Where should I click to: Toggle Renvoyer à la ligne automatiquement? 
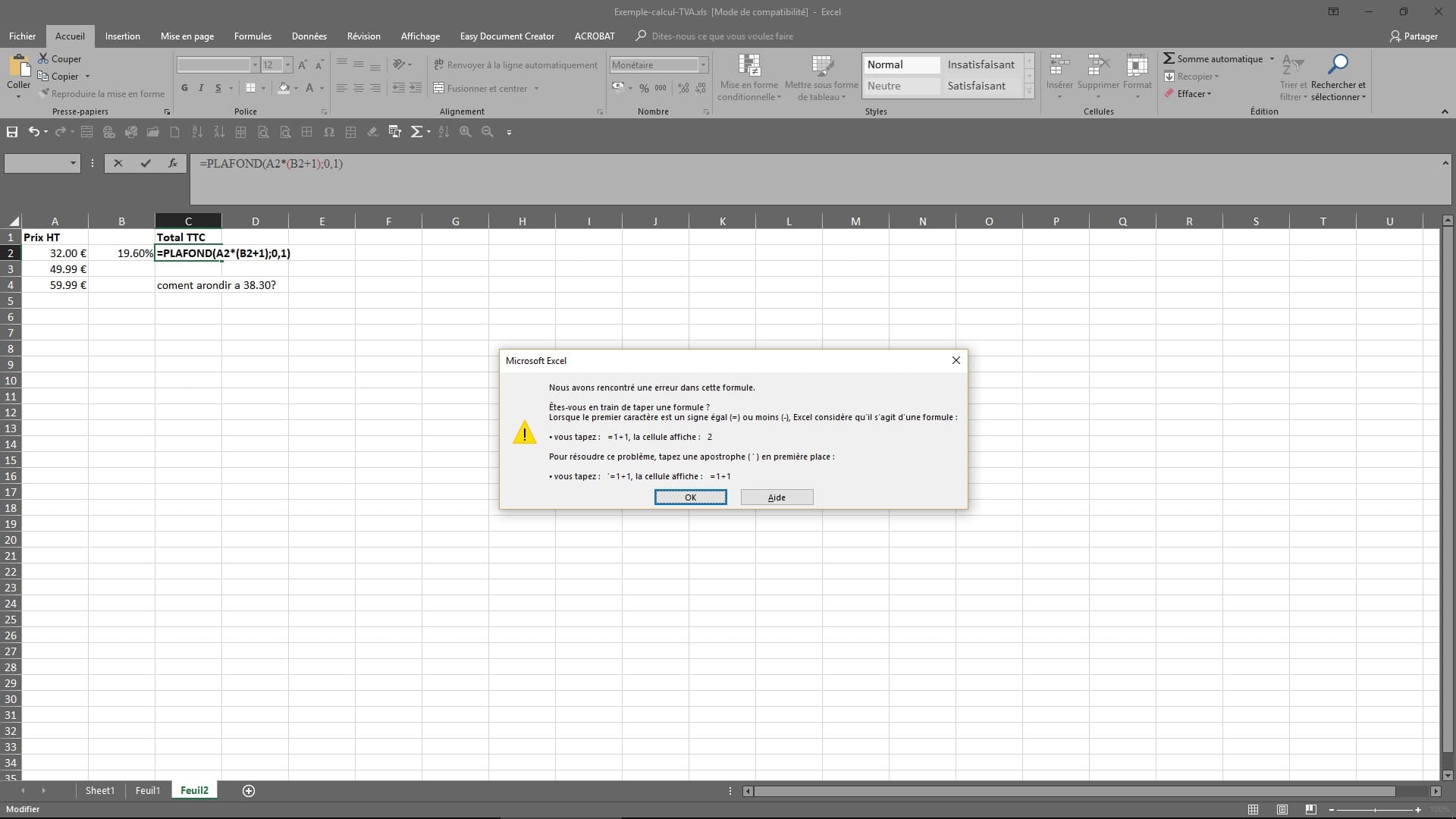pos(516,65)
